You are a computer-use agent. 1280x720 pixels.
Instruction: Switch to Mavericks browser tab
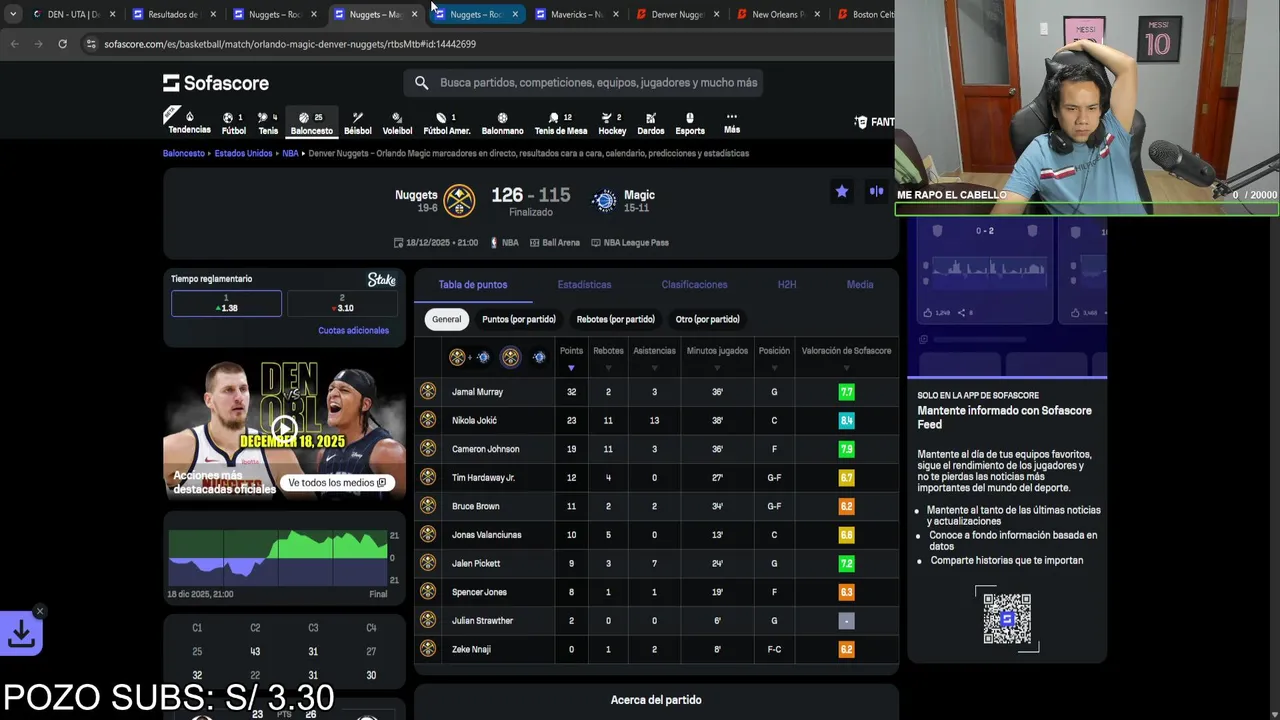click(x=577, y=14)
